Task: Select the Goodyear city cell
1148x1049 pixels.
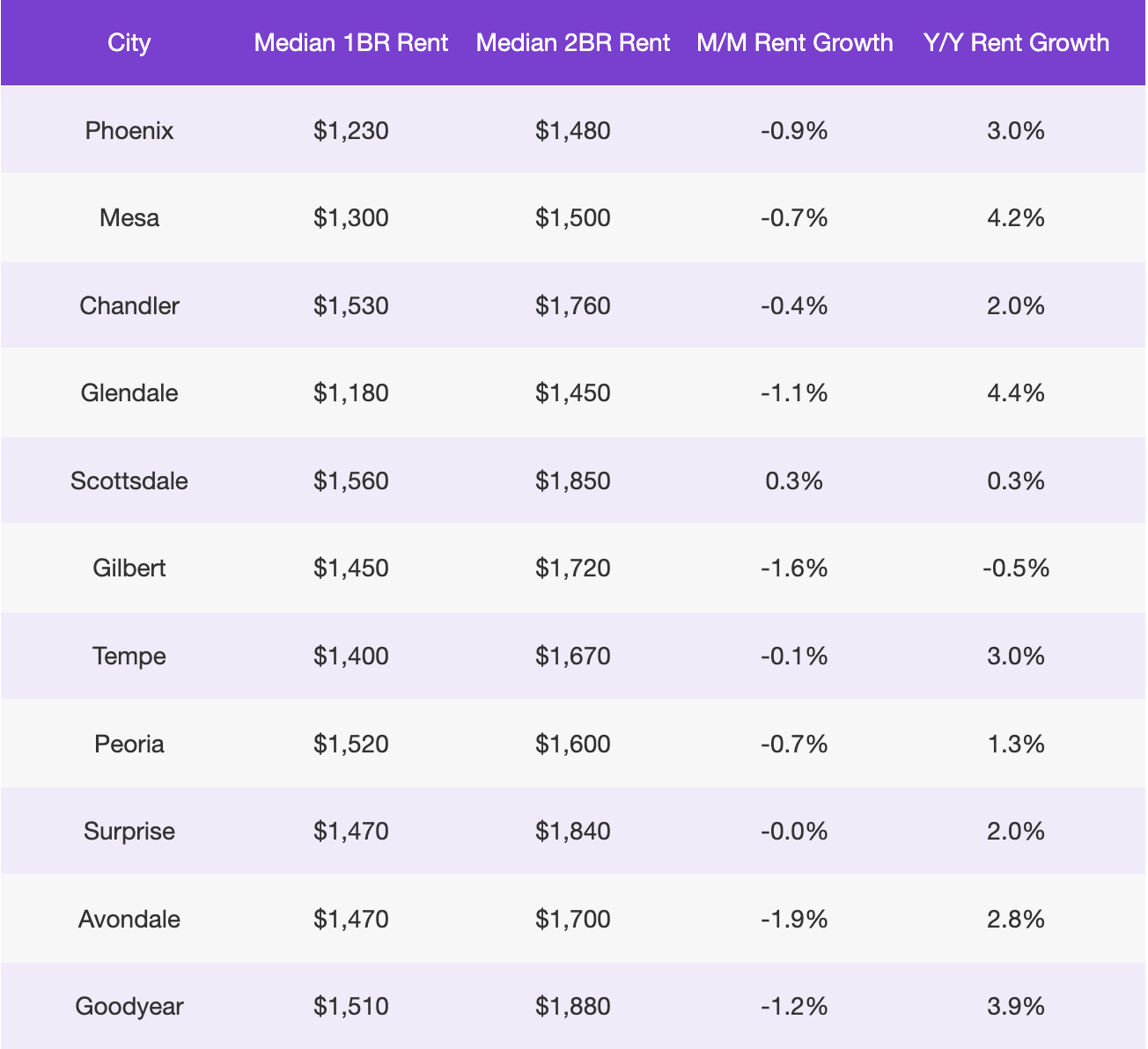Action: click(x=129, y=1006)
